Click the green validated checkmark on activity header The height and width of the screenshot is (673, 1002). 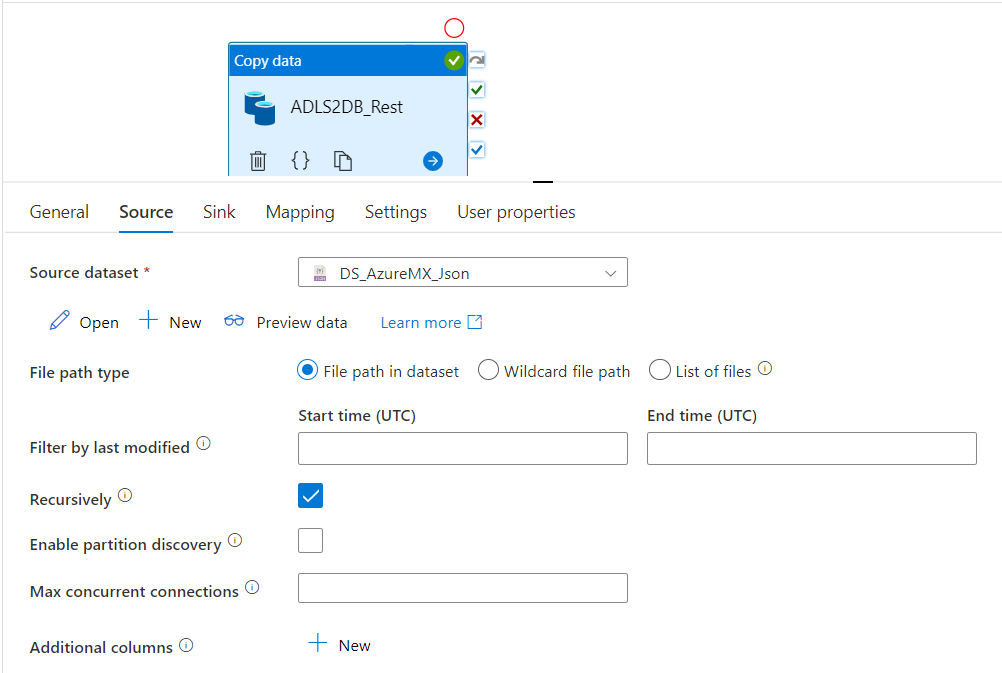pos(454,61)
